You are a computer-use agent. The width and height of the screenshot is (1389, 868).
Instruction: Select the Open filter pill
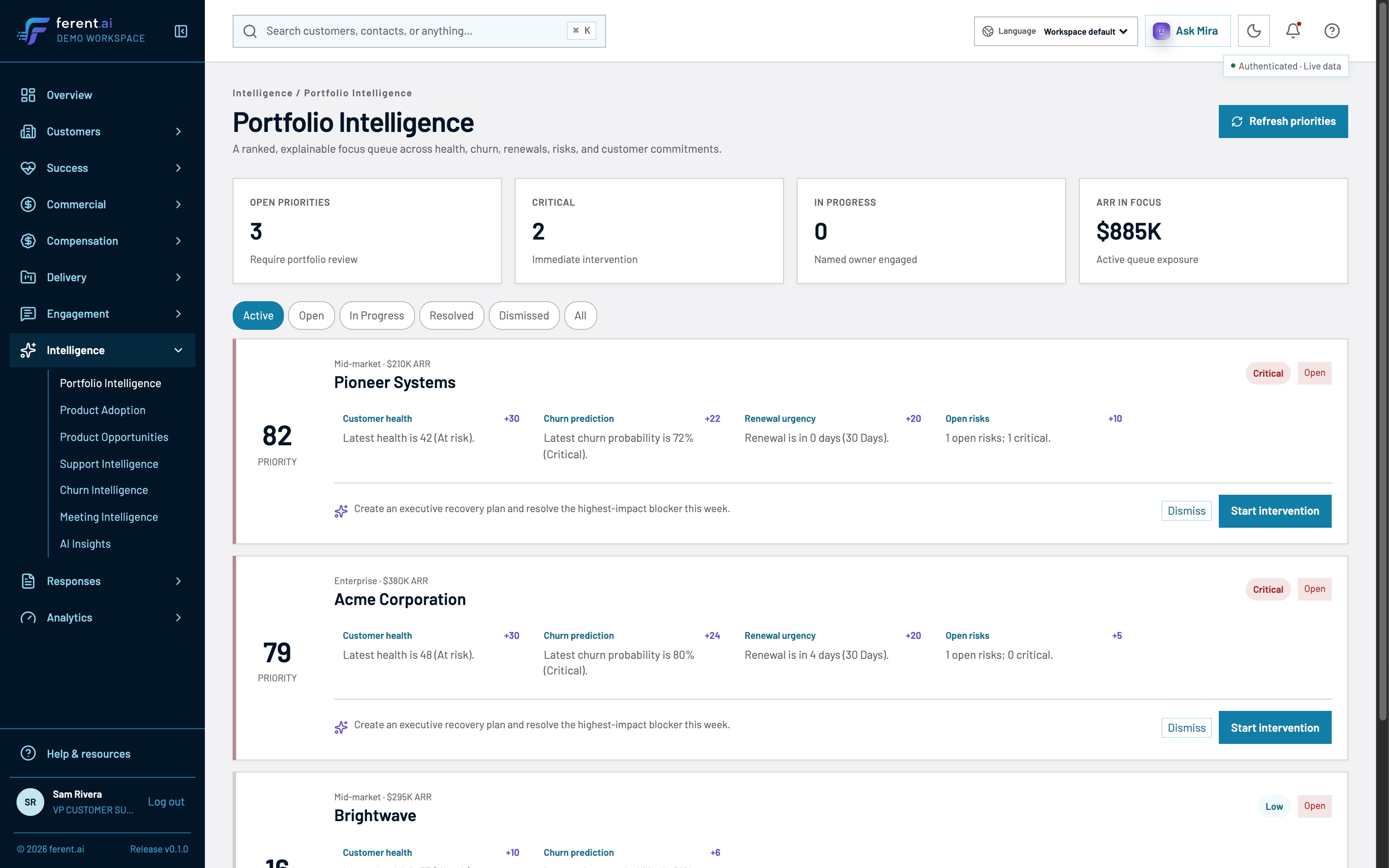pyautogui.click(x=311, y=315)
